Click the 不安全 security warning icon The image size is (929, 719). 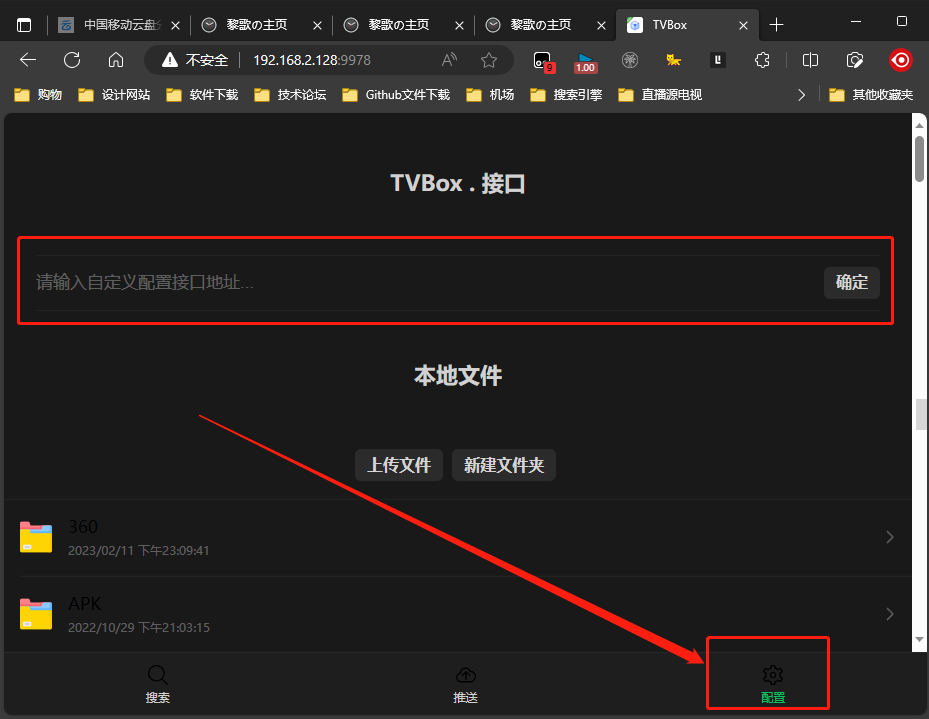pos(170,60)
